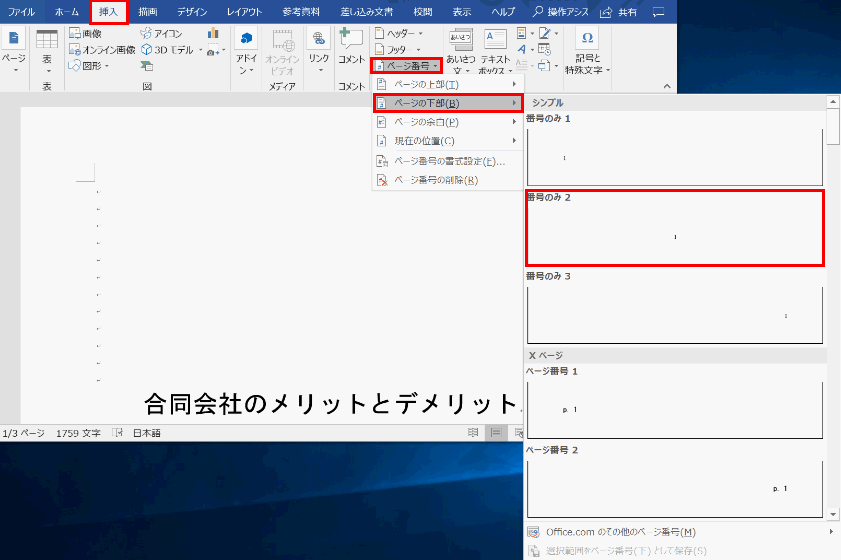841x560 pixels.
Task: Select ページ番号の書式設定 menu entry
Action: [446, 161]
